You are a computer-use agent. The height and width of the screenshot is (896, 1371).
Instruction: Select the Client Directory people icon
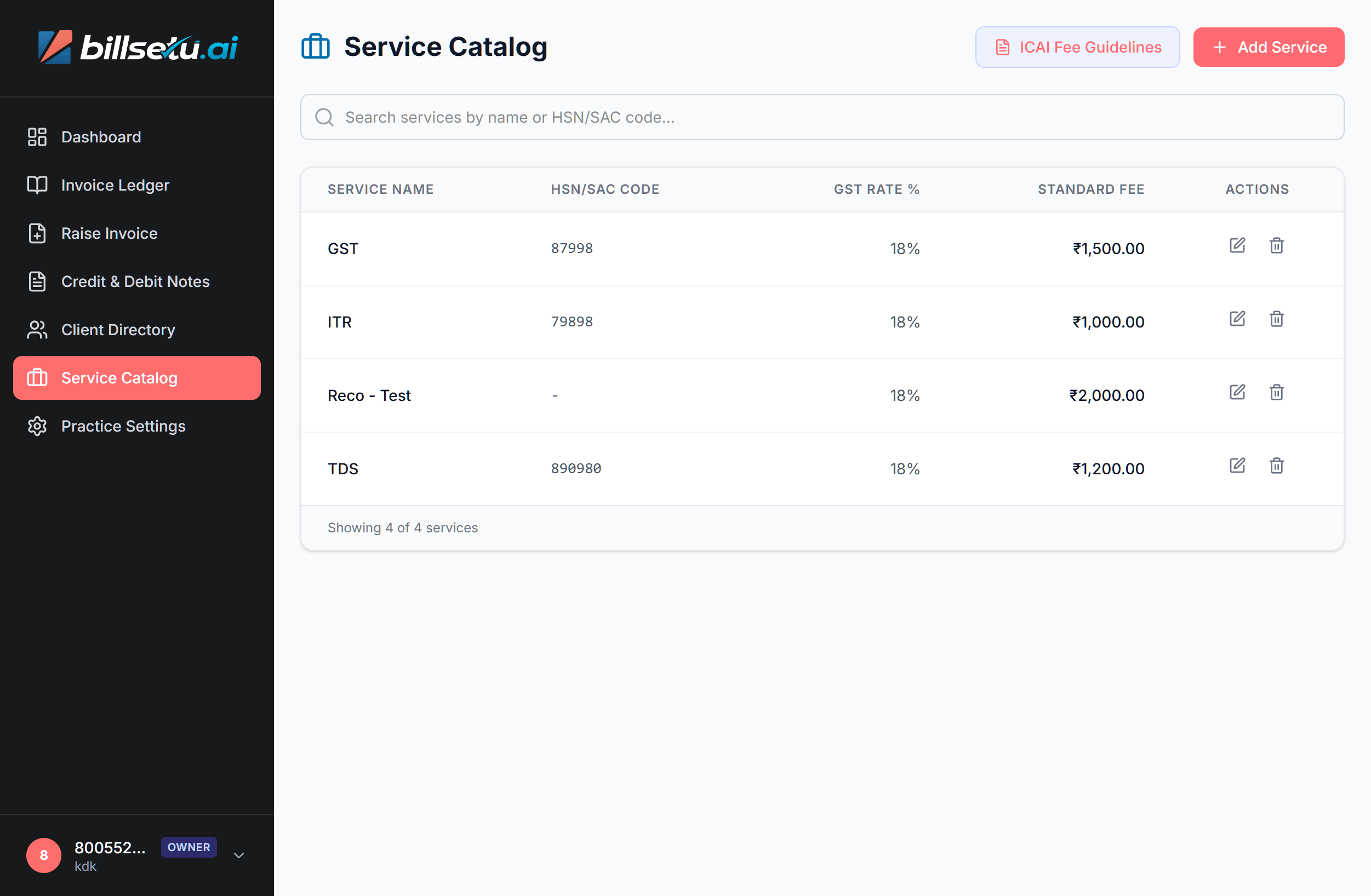click(x=37, y=329)
